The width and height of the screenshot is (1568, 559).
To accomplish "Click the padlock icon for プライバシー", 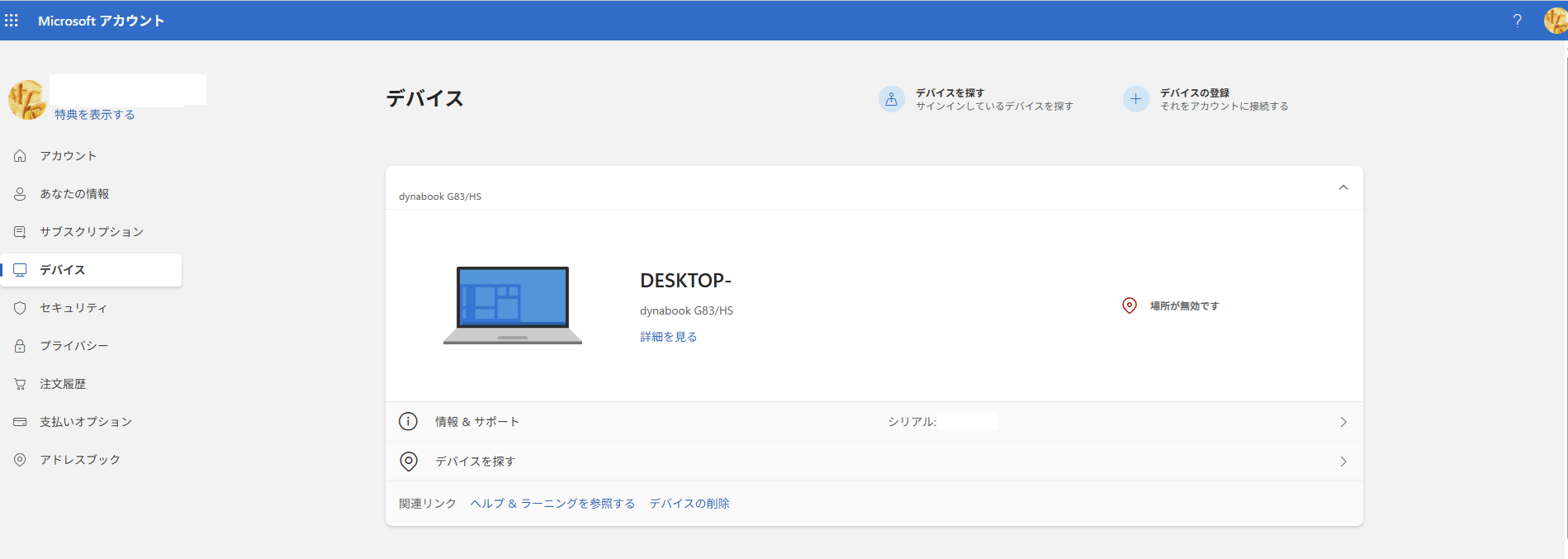I will click(20, 346).
